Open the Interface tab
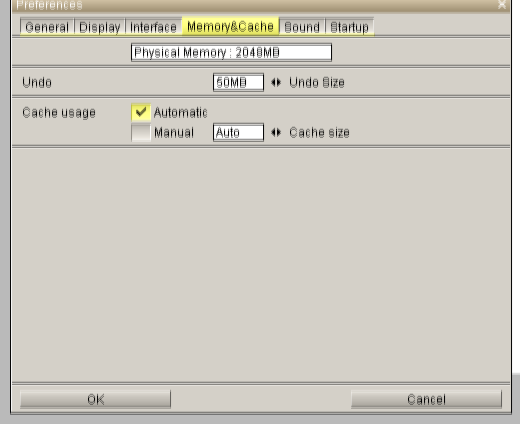 click(x=153, y=27)
